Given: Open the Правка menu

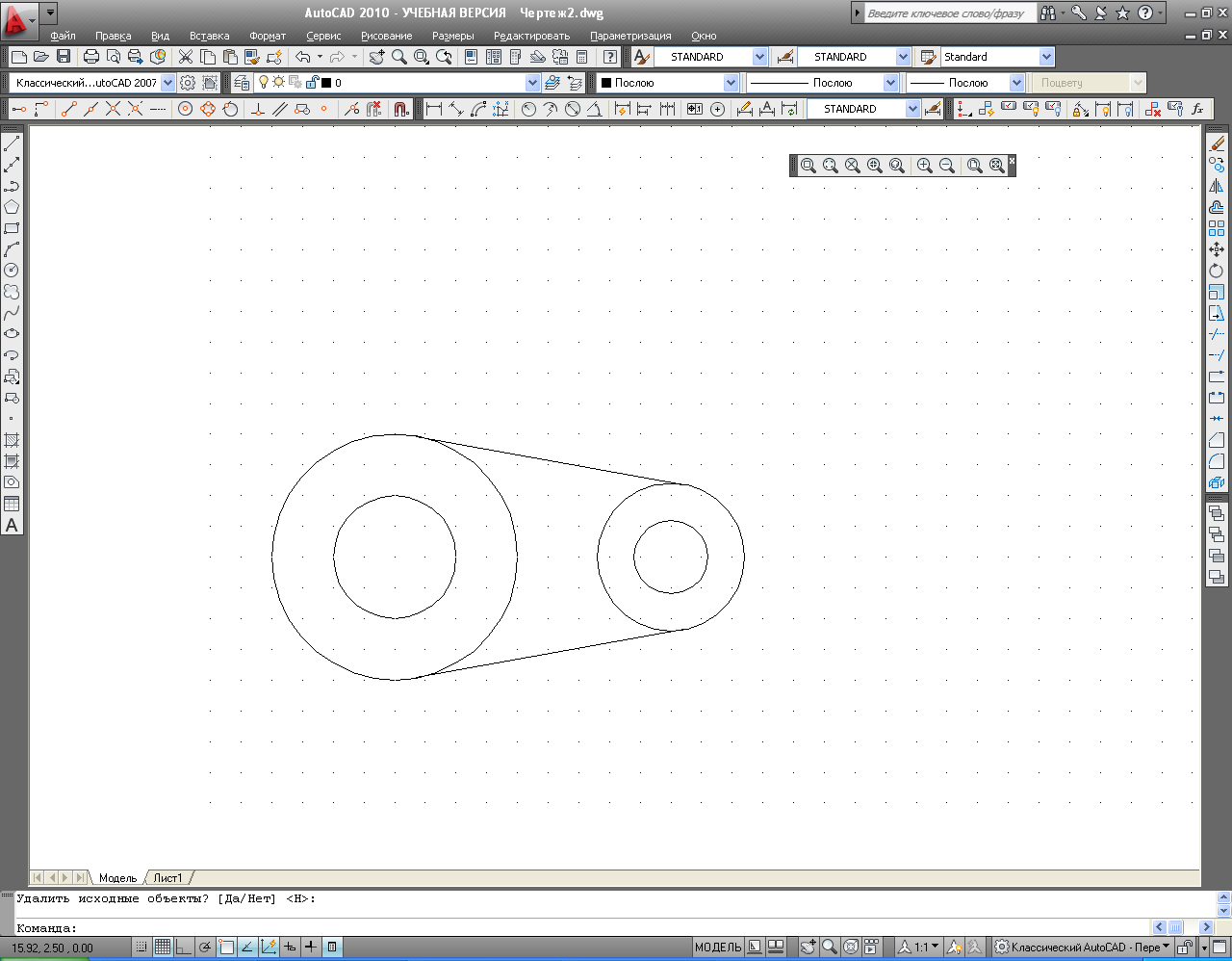Looking at the screenshot, I should pos(113,36).
